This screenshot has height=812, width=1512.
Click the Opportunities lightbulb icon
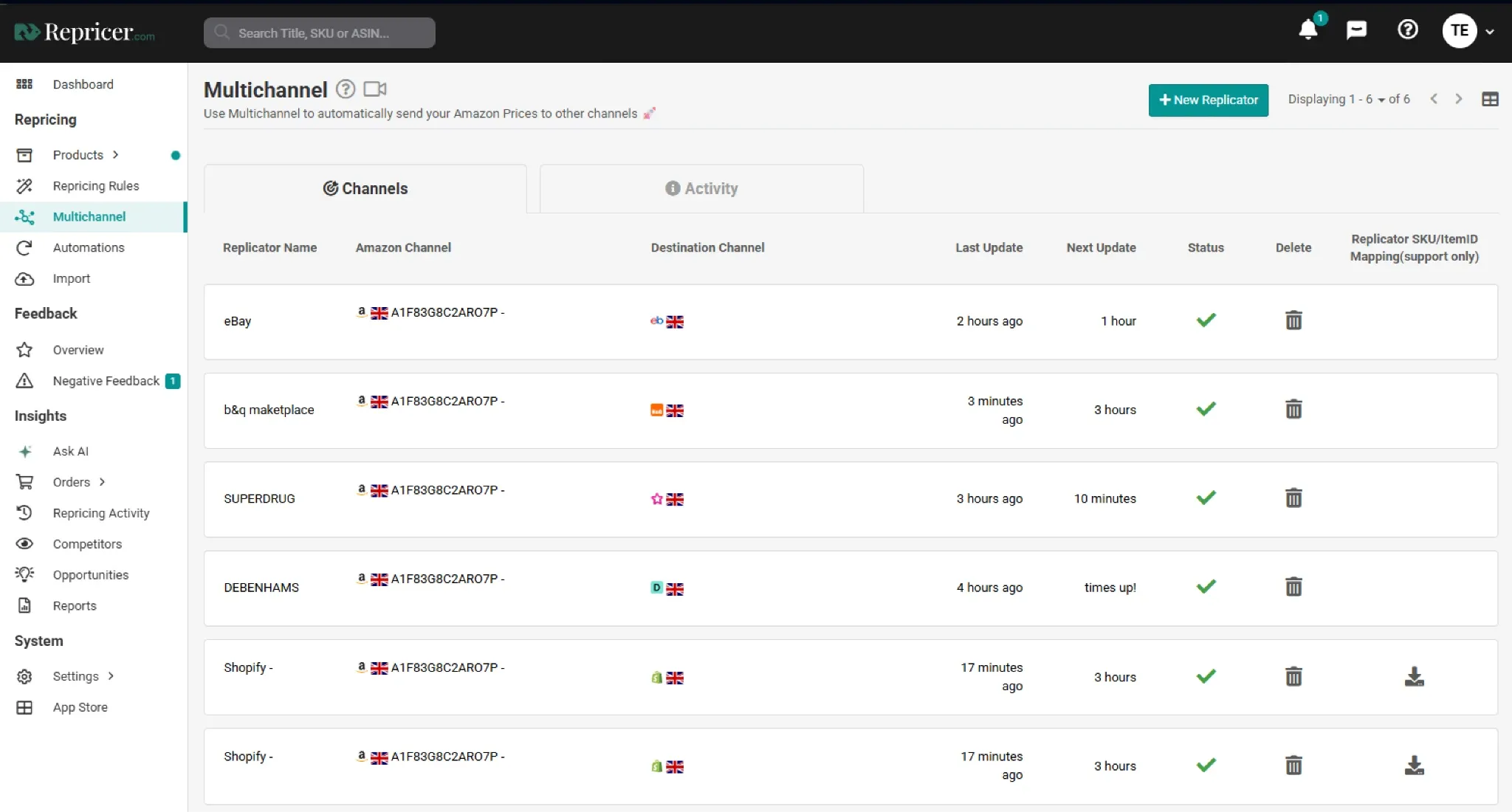tap(24, 574)
